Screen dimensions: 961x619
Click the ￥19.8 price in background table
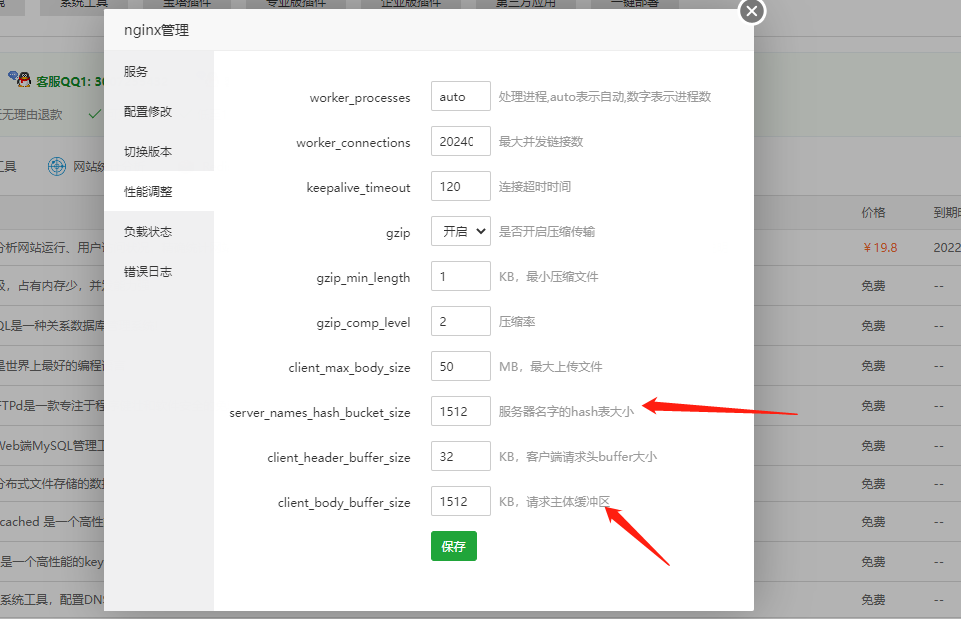[x=880, y=248]
